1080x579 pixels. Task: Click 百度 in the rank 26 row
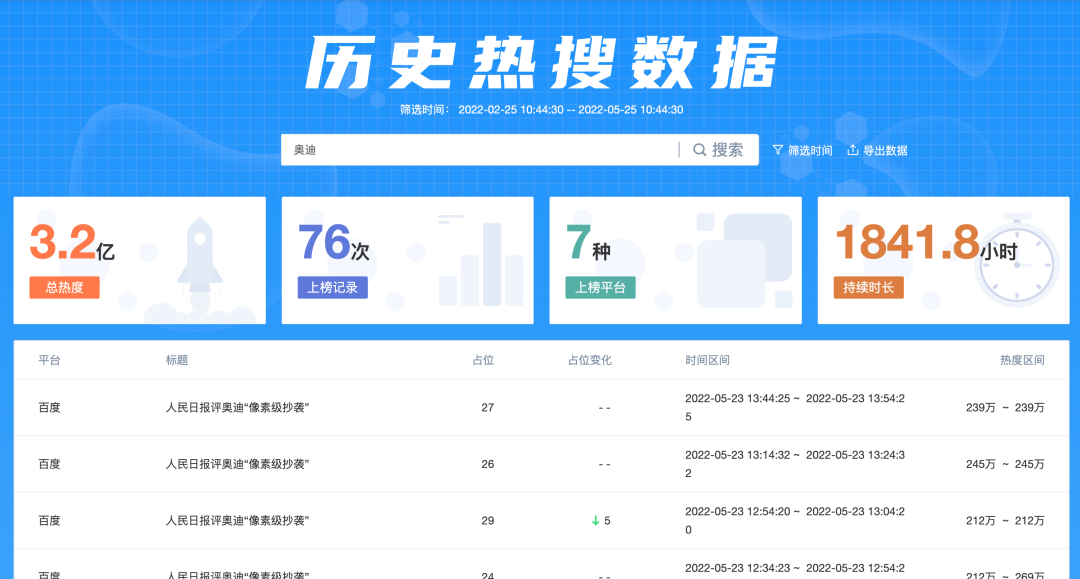49,464
